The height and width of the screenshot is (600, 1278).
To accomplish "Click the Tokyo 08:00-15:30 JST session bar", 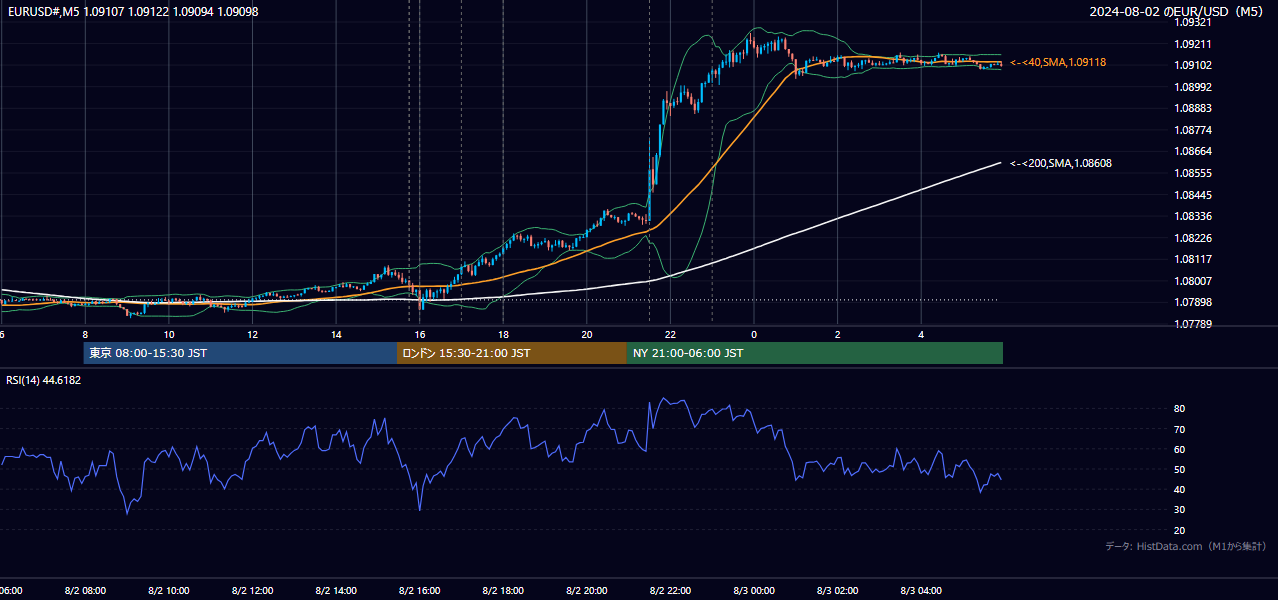I will [240, 353].
